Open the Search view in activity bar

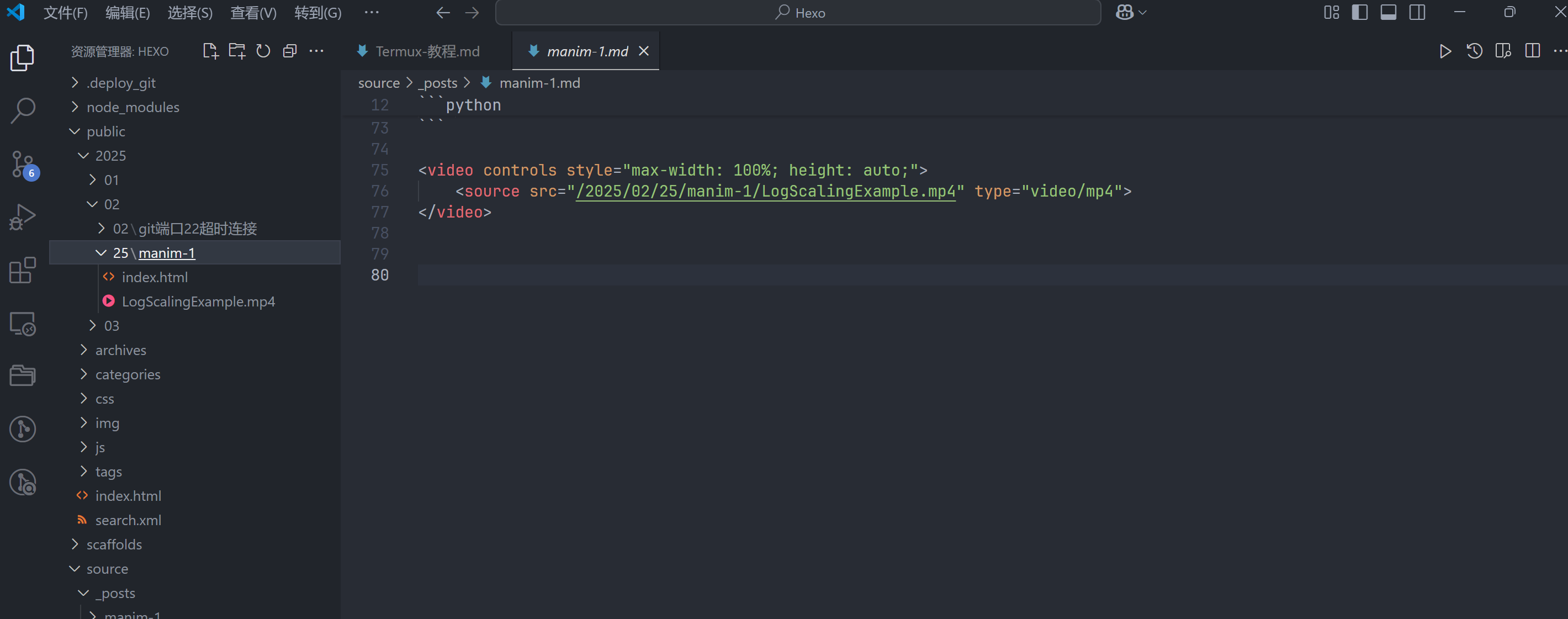(x=23, y=111)
